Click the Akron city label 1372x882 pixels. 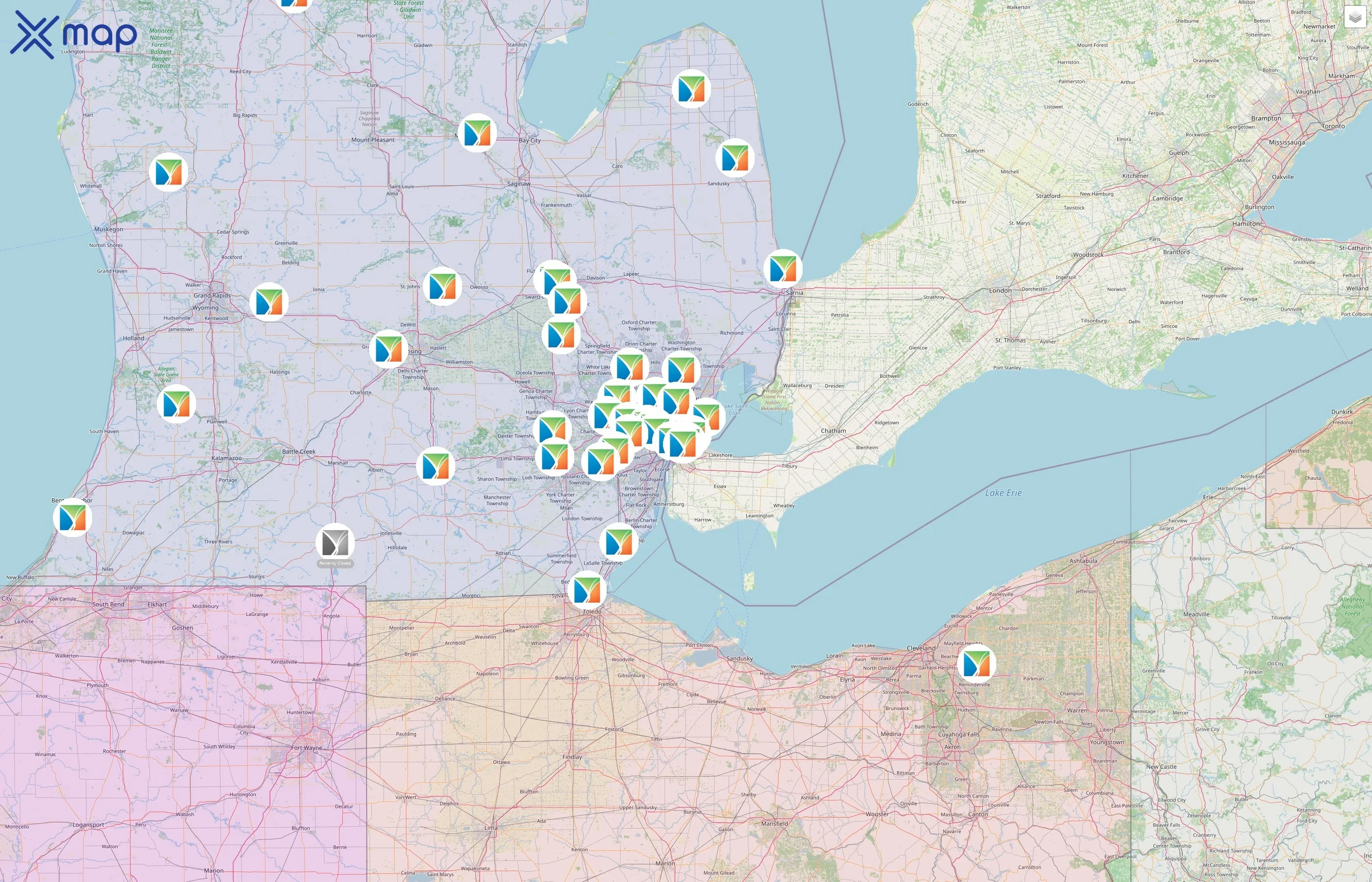pyautogui.click(x=952, y=747)
